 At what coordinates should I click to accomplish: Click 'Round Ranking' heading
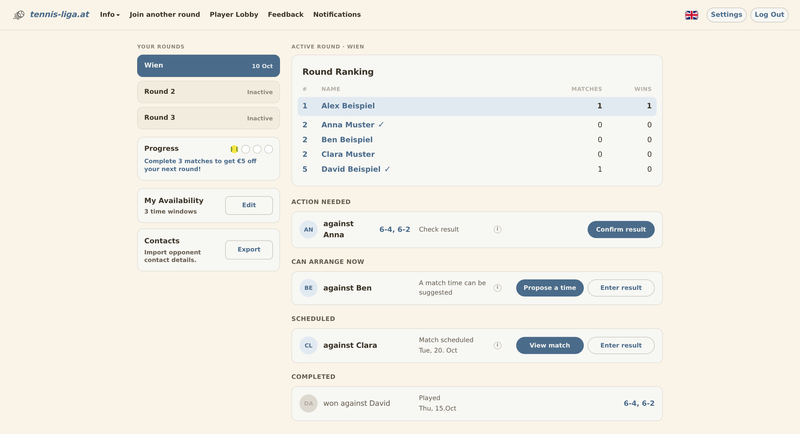click(338, 72)
